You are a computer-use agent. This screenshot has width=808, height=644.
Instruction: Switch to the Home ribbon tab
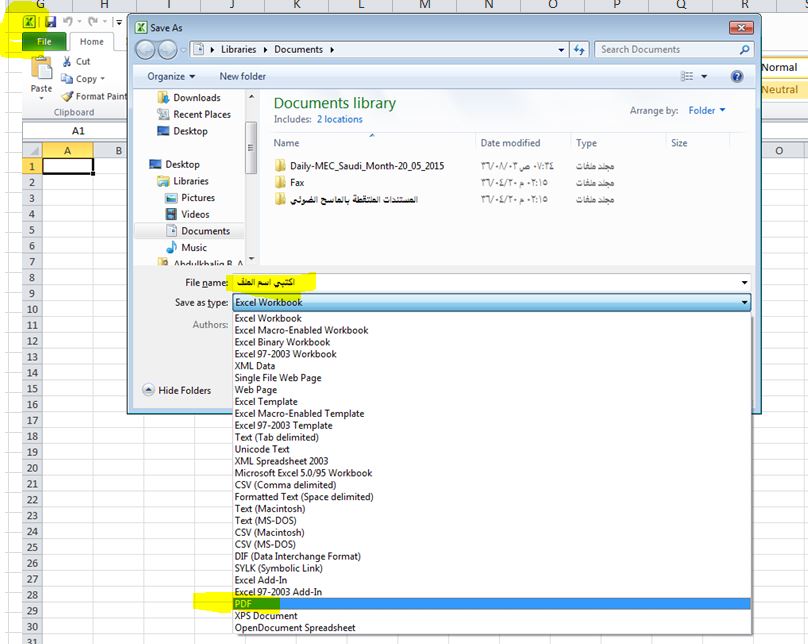point(92,42)
